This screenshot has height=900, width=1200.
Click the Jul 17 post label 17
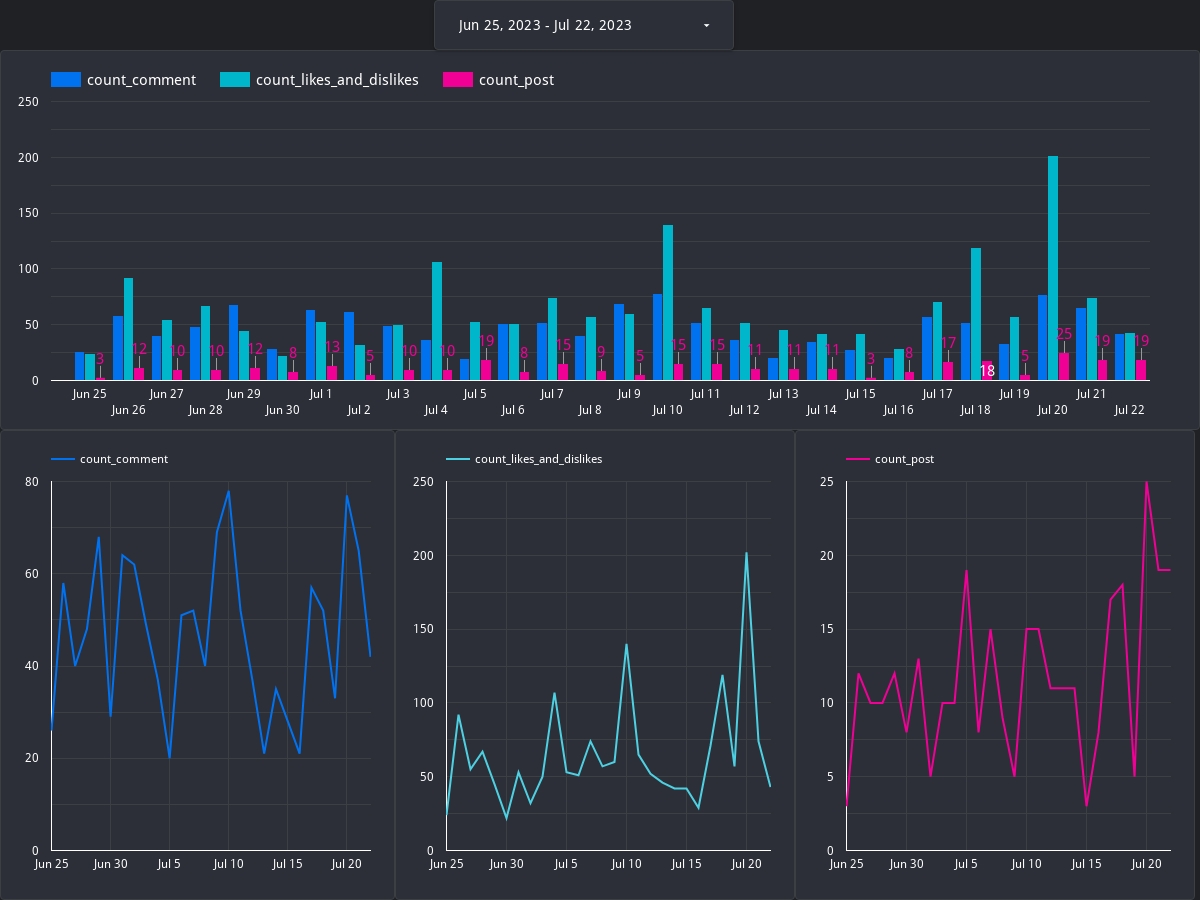[x=949, y=343]
